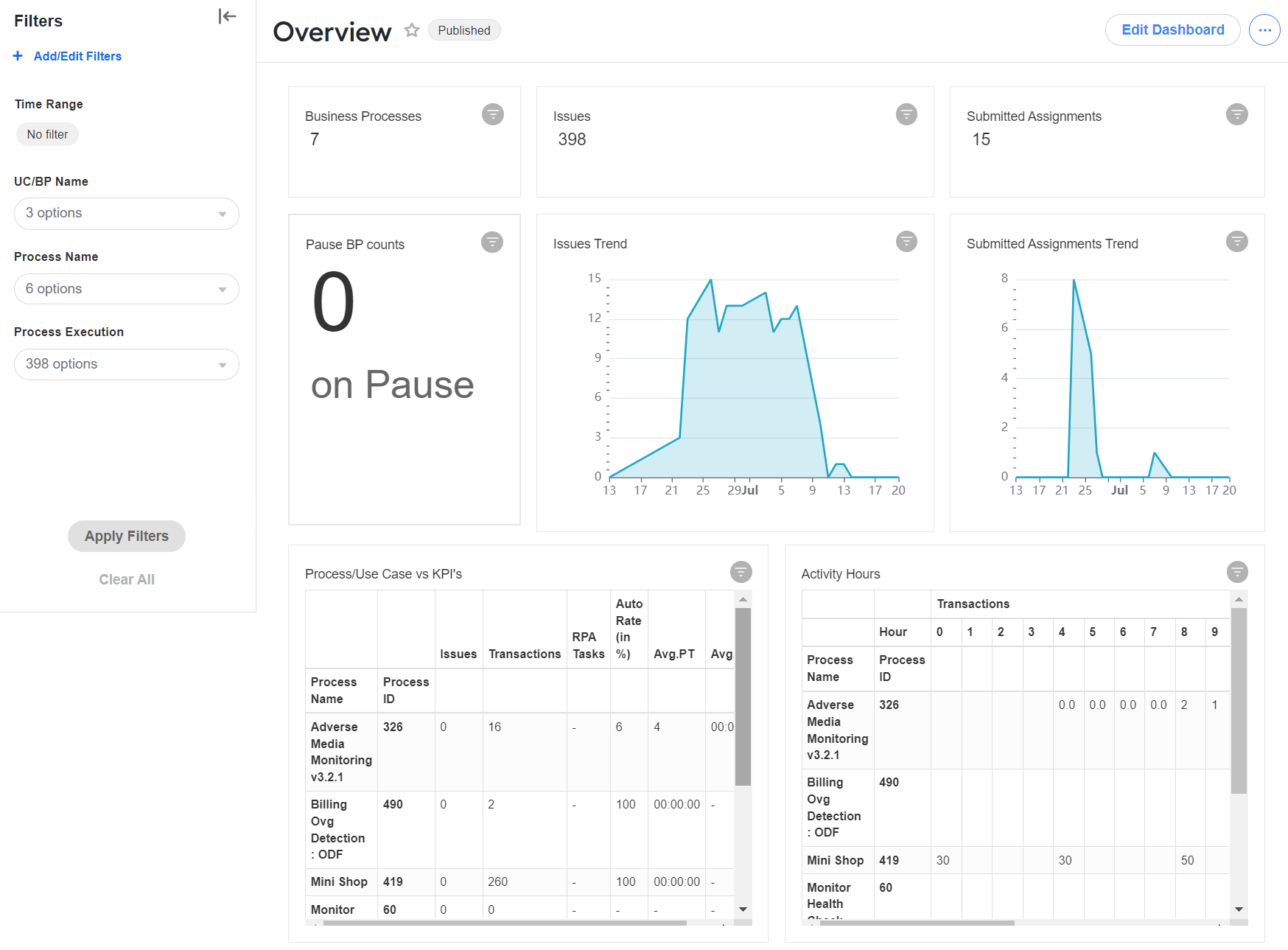
Task: Open filter icon on Process/Use Case vs KPI's
Action: coord(741,571)
